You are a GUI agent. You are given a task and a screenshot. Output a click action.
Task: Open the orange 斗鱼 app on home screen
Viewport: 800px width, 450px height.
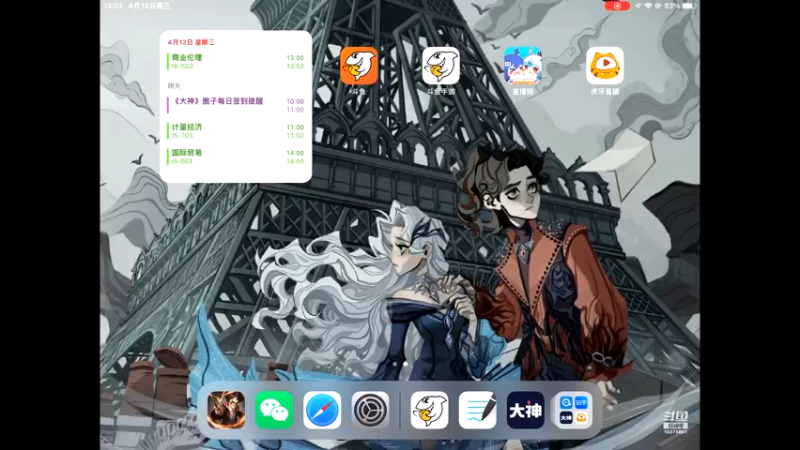(x=359, y=66)
